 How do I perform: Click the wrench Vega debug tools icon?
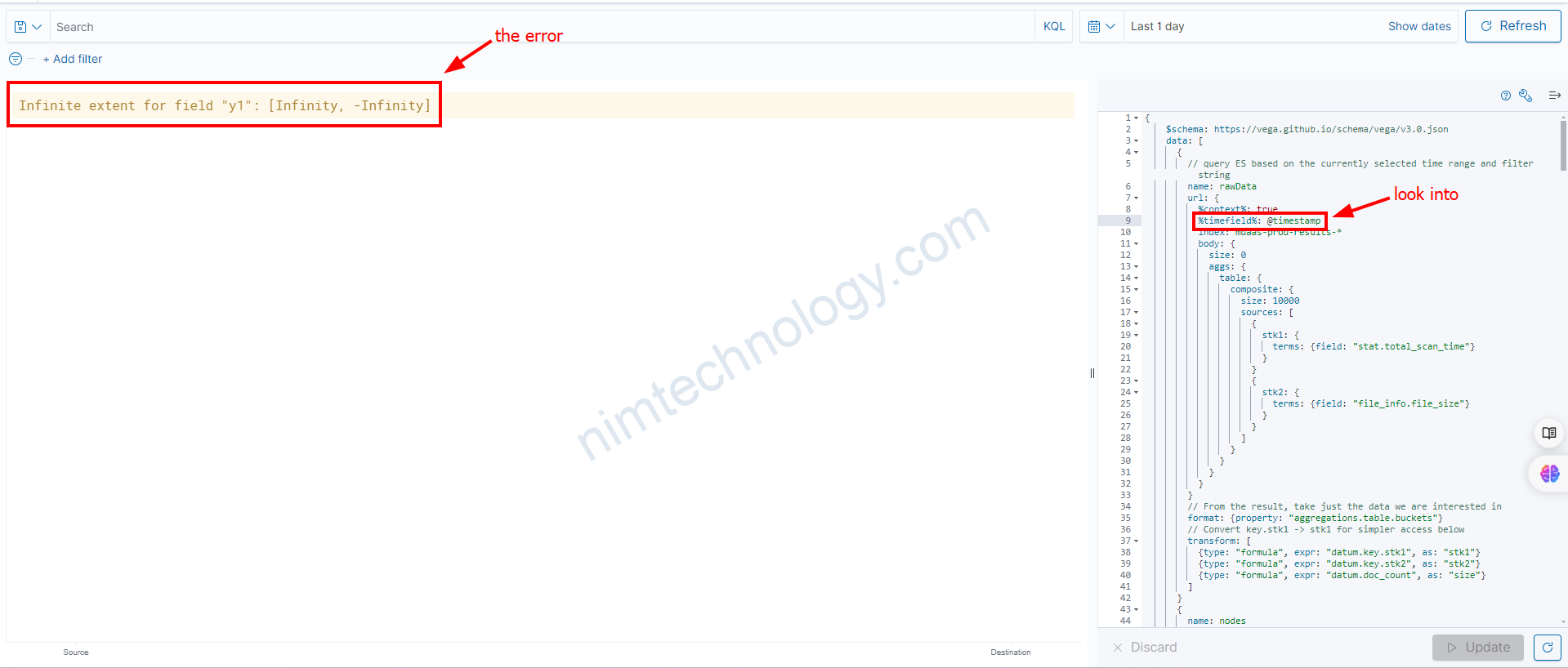[x=1526, y=96]
